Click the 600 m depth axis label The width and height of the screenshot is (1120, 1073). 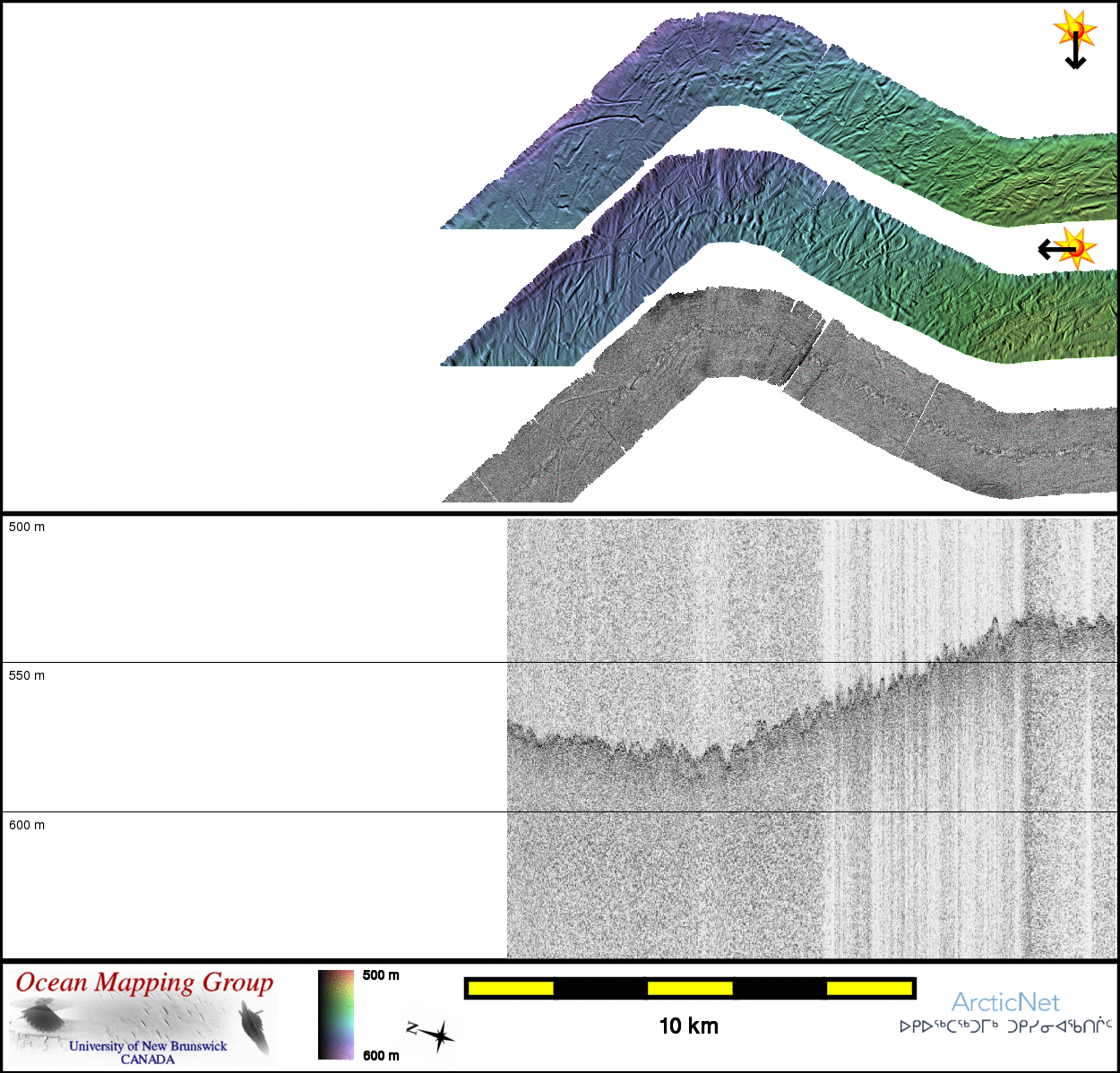point(27,825)
